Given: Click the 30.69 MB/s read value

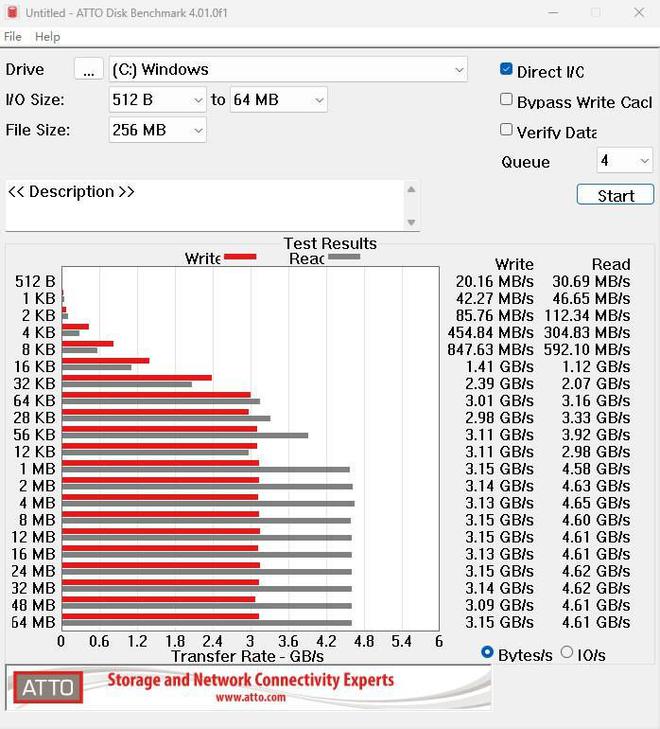Looking at the screenshot, I should click(x=591, y=282).
